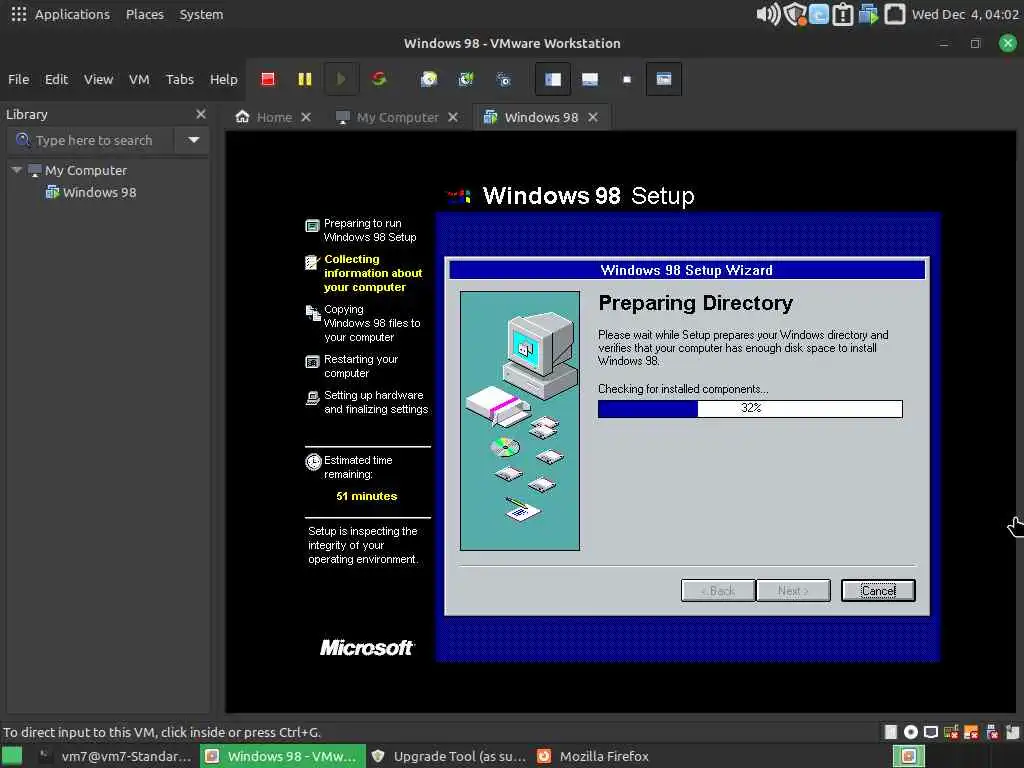Click the blue application tray icon
1024x768 pixels.
coord(819,14)
